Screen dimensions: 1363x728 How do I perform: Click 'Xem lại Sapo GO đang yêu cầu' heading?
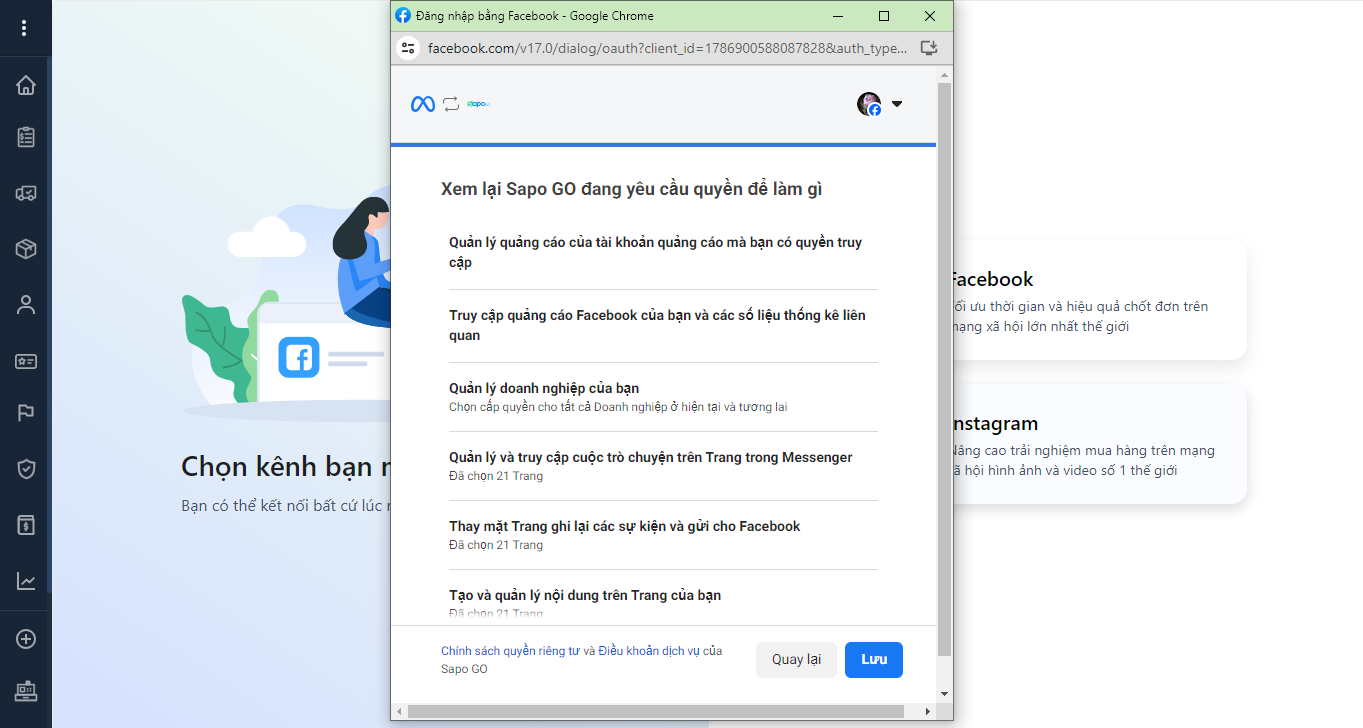click(631, 189)
